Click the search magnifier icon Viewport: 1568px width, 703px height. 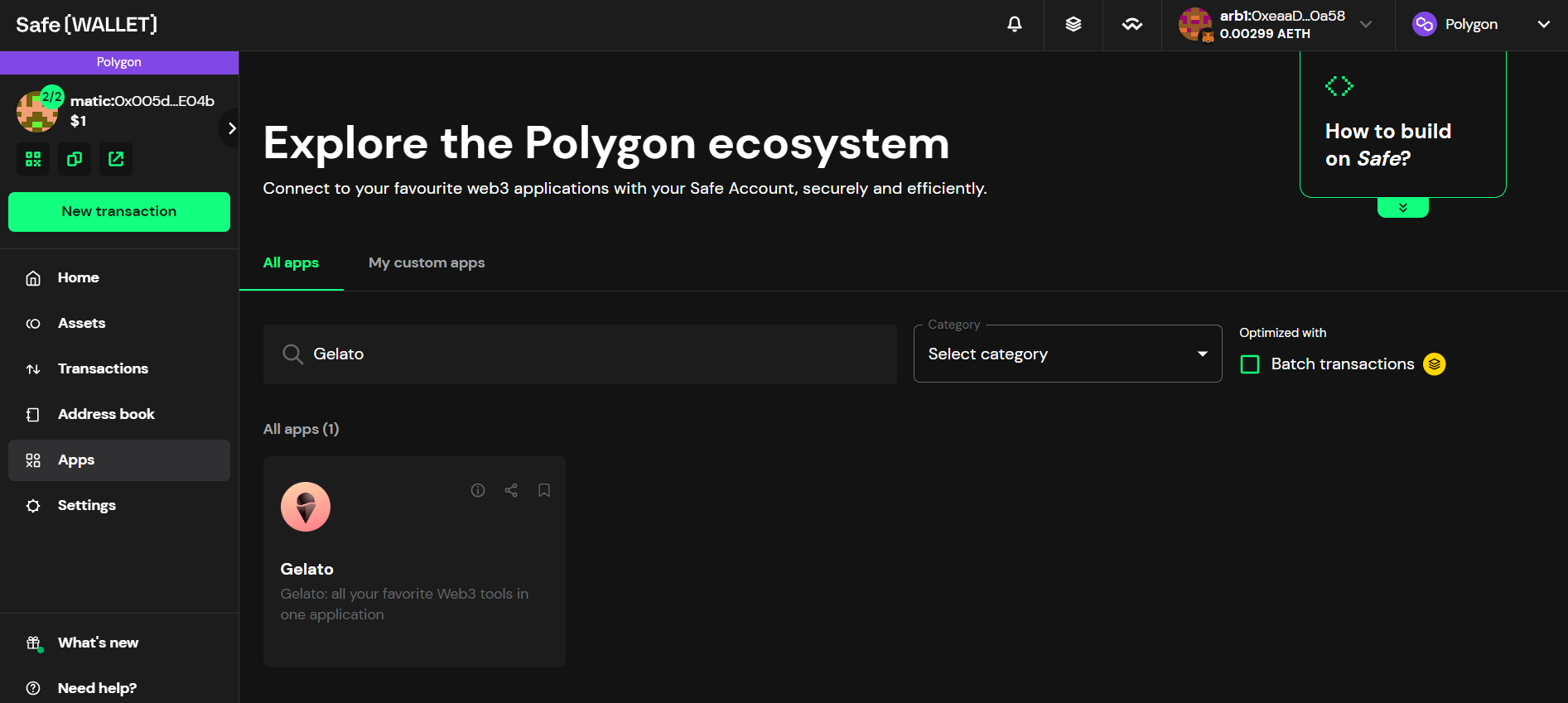[292, 354]
